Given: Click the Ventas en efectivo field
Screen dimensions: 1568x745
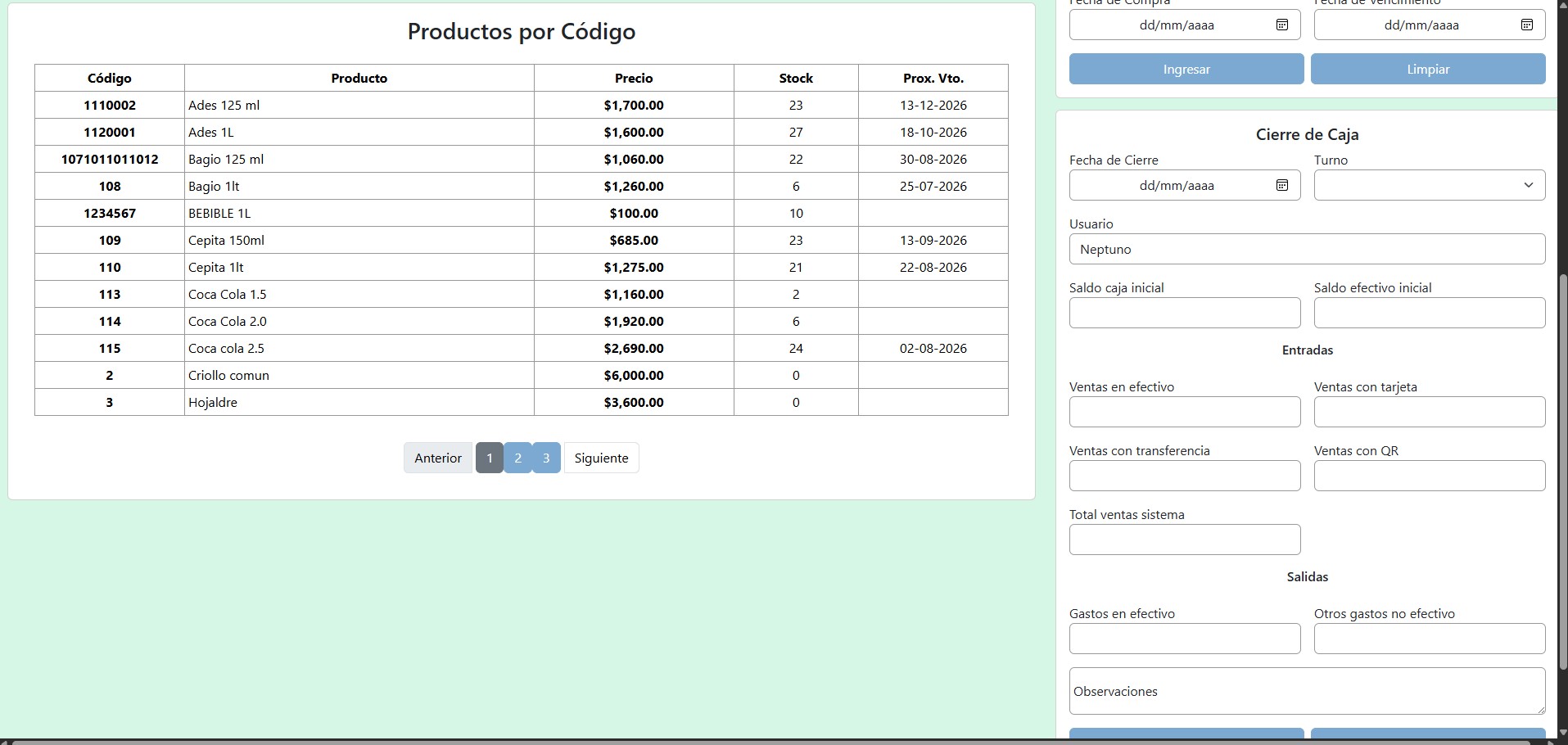Looking at the screenshot, I should coord(1185,412).
